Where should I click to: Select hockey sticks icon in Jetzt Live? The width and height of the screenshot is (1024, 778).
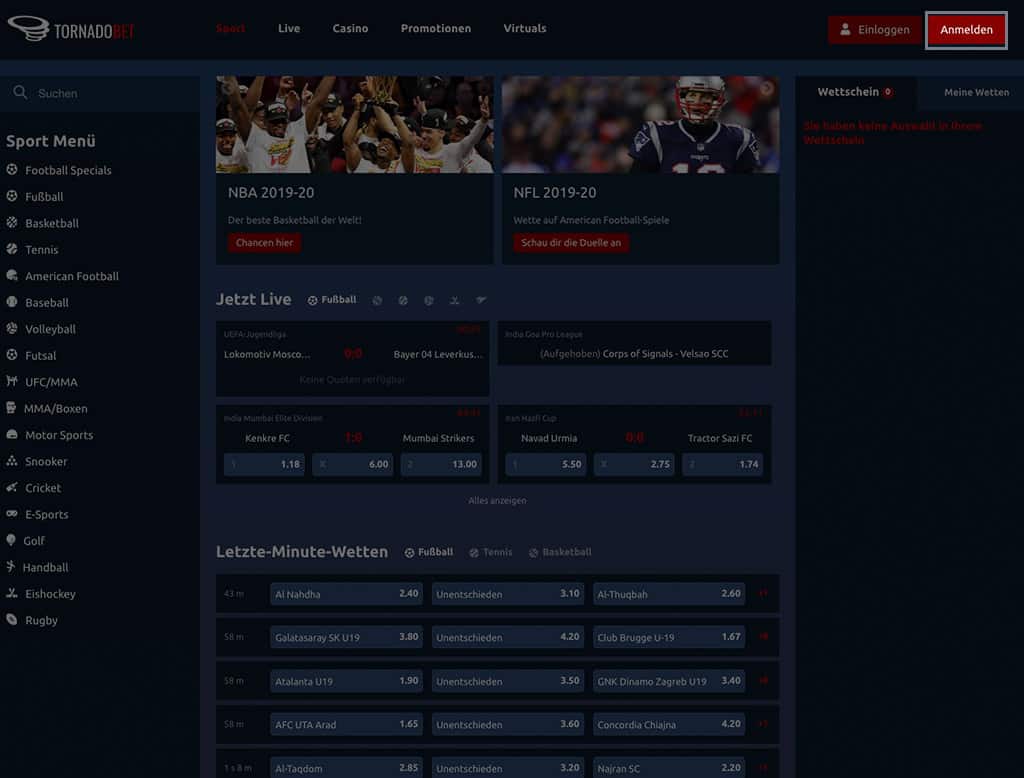[455, 300]
